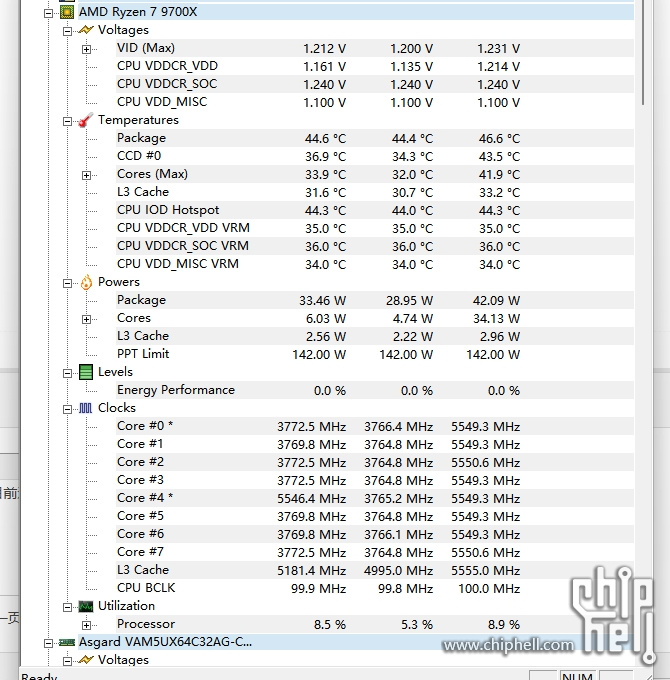Collapse the Asgard VAM5UX64C32AG node

tap(48, 644)
